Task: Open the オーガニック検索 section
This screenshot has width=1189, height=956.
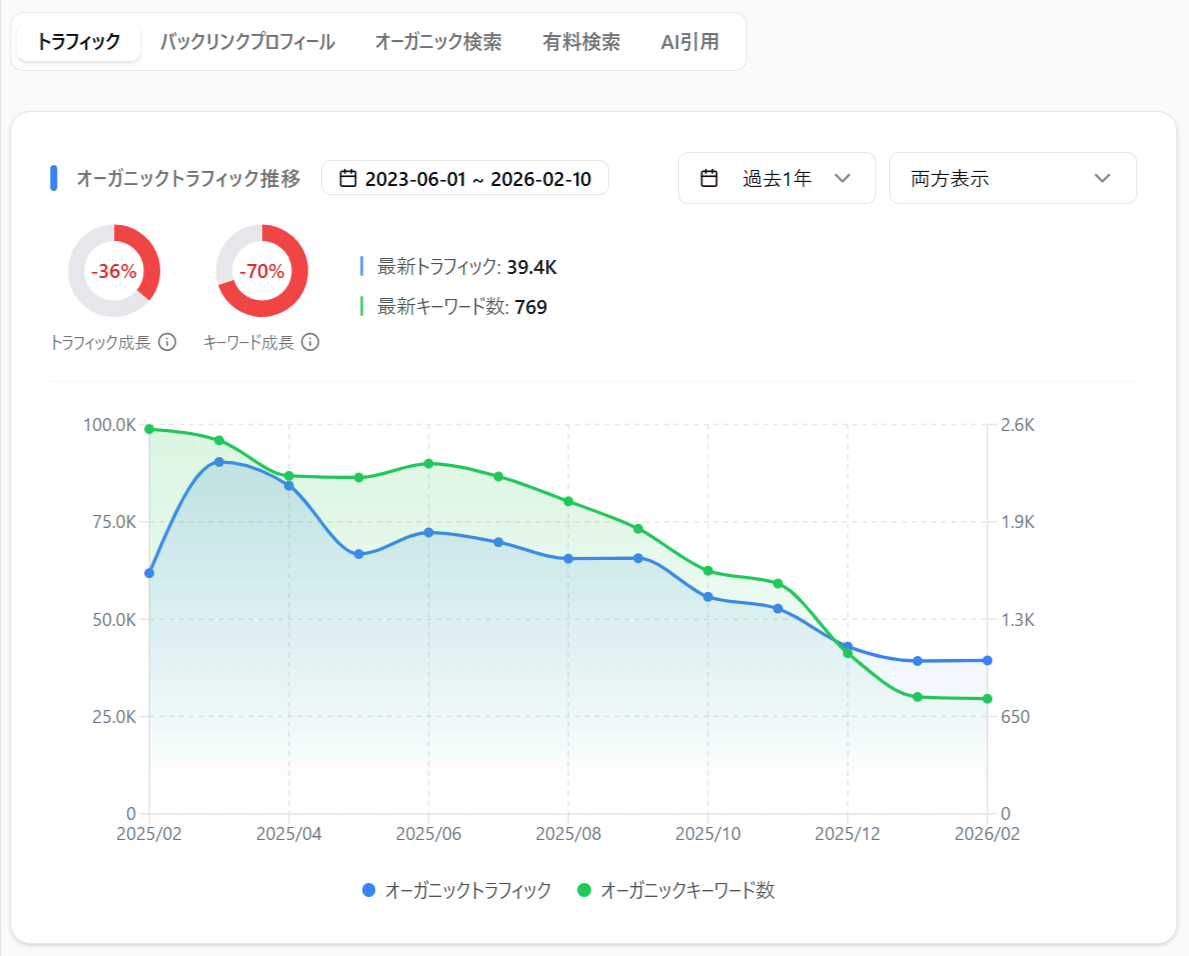Action: 440,42
